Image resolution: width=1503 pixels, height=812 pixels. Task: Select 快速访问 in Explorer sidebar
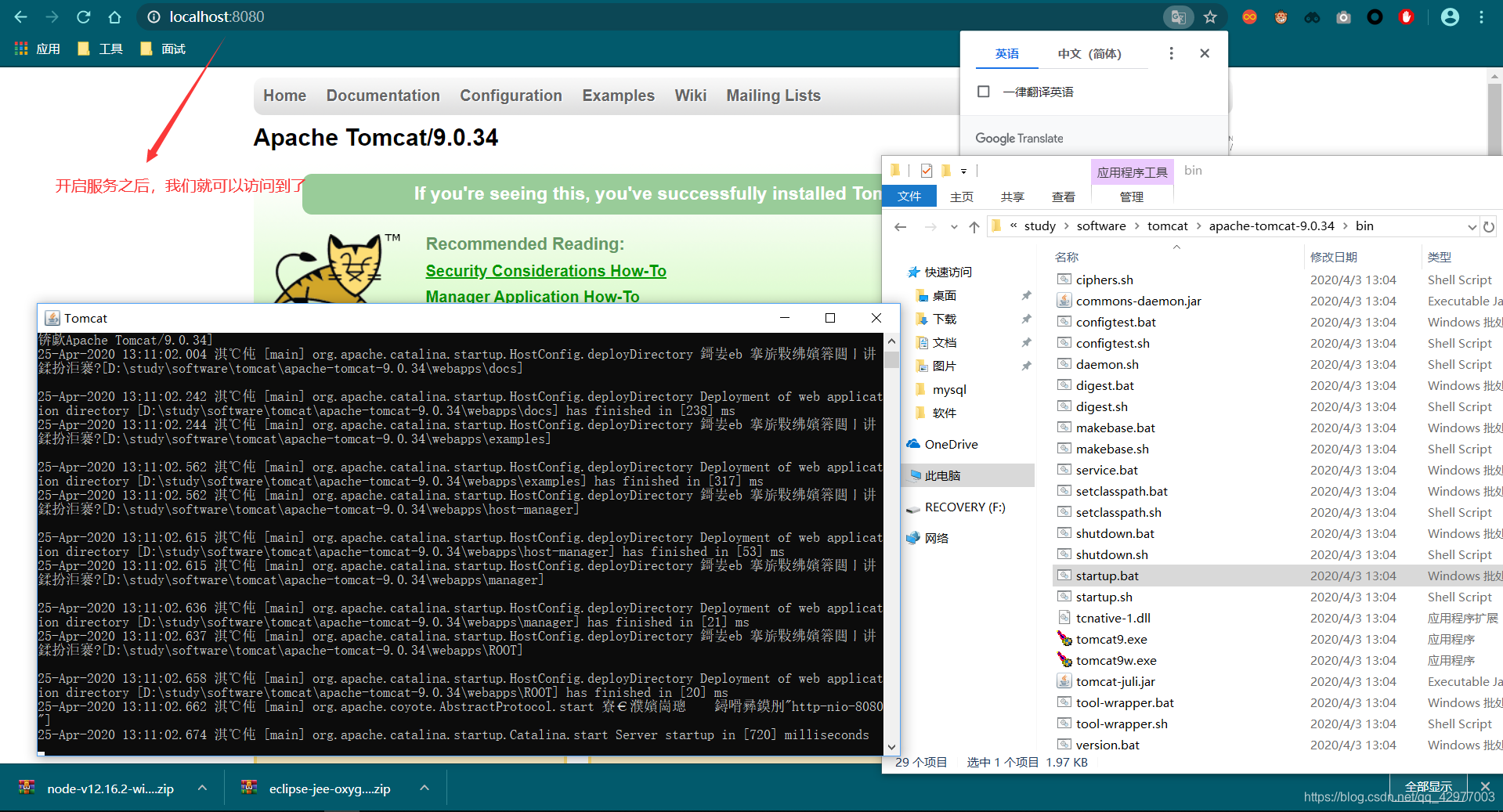[x=940, y=272]
